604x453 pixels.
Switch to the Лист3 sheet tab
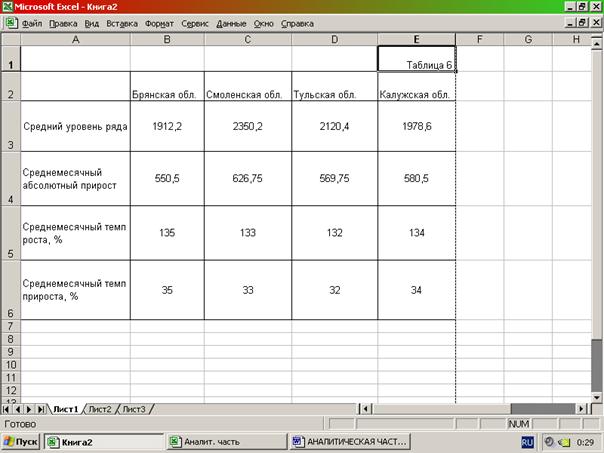(x=134, y=409)
